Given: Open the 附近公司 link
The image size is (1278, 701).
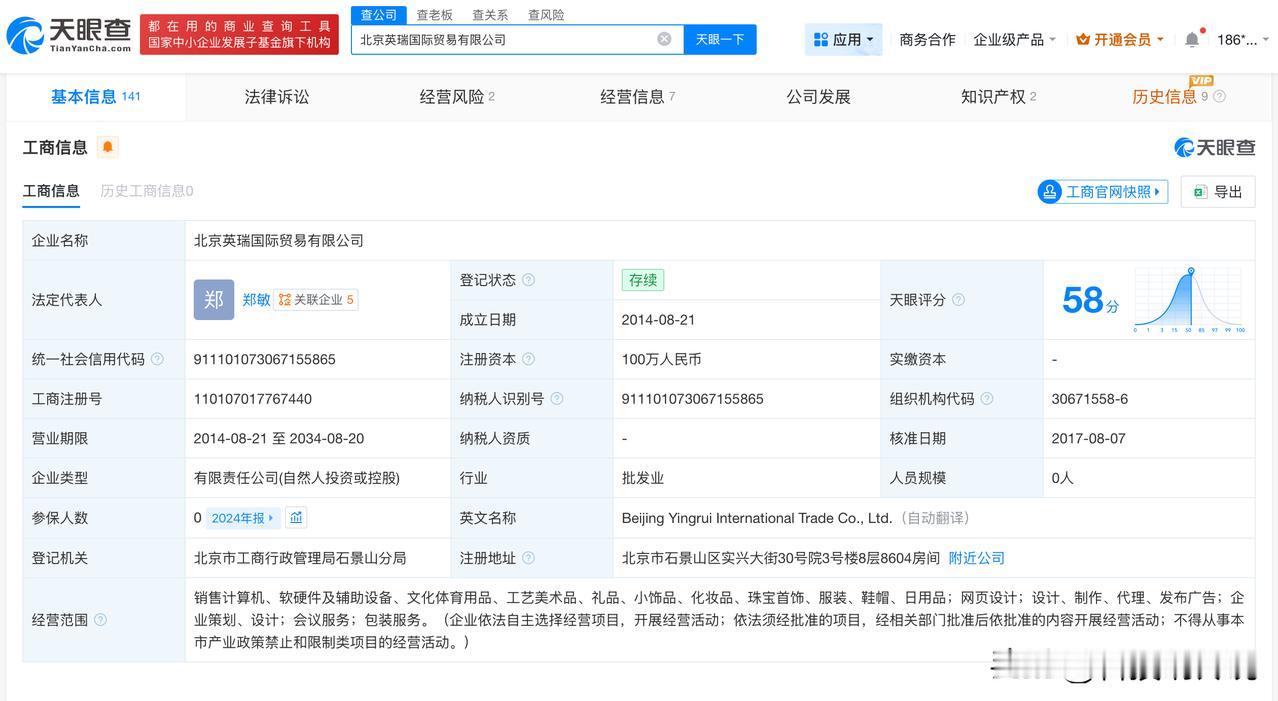Looking at the screenshot, I should coord(977,558).
